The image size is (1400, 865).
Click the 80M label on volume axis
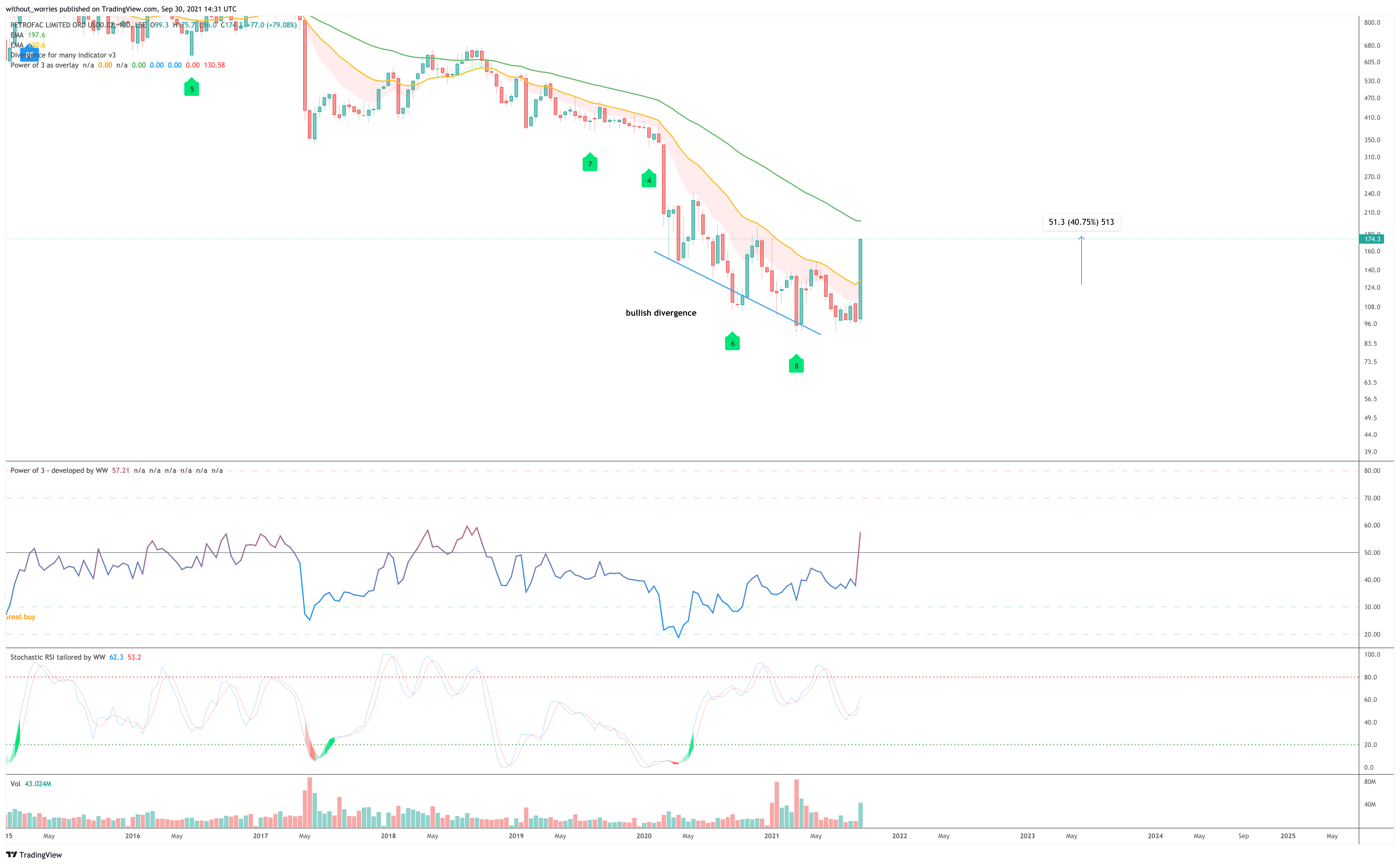[x=1370, y=782]
